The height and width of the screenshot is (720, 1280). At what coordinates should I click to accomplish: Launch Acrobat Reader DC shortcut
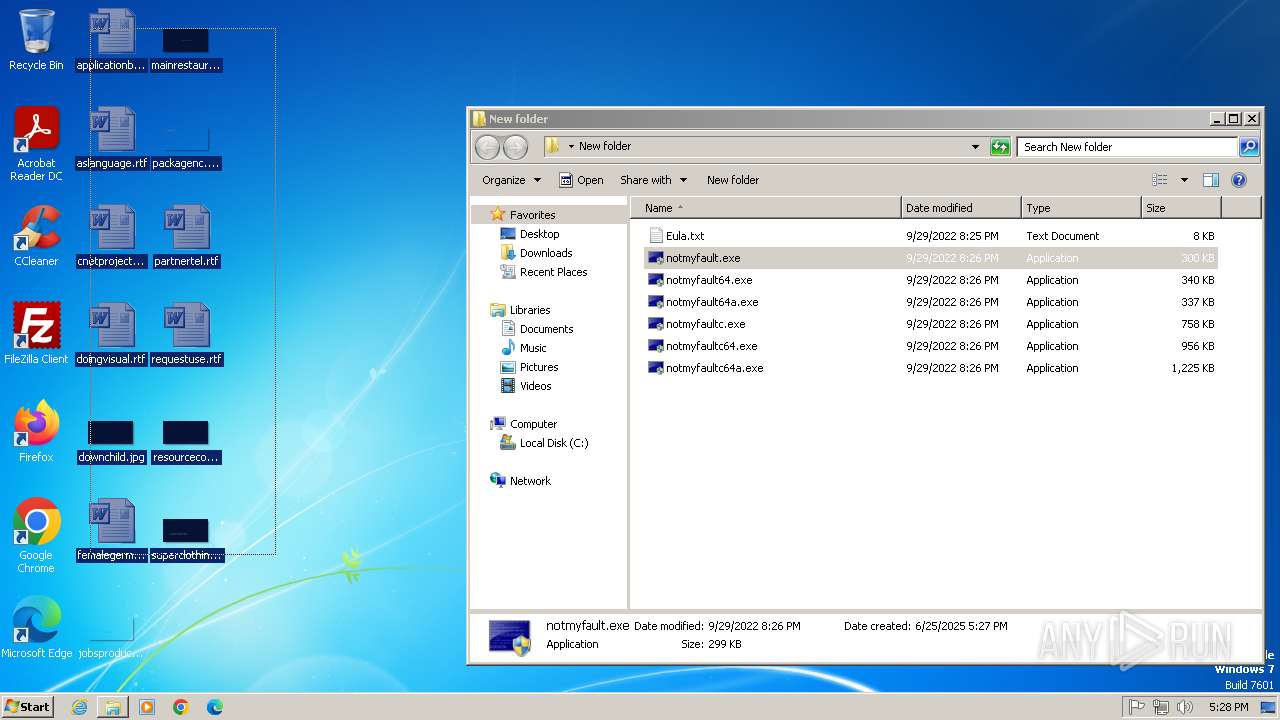pos(36,144)
